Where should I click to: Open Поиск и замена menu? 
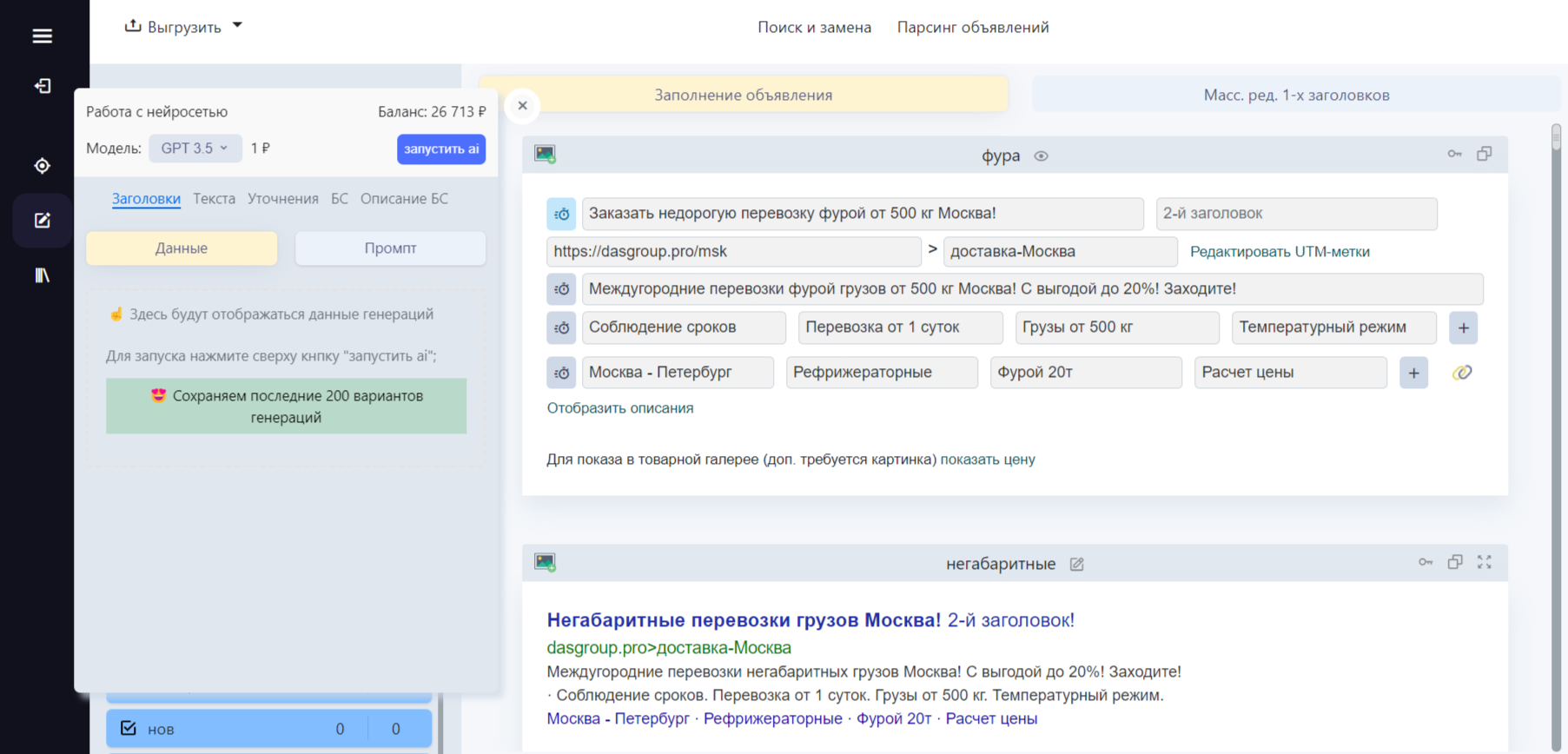pyautogui.click(x=814, y=27)
